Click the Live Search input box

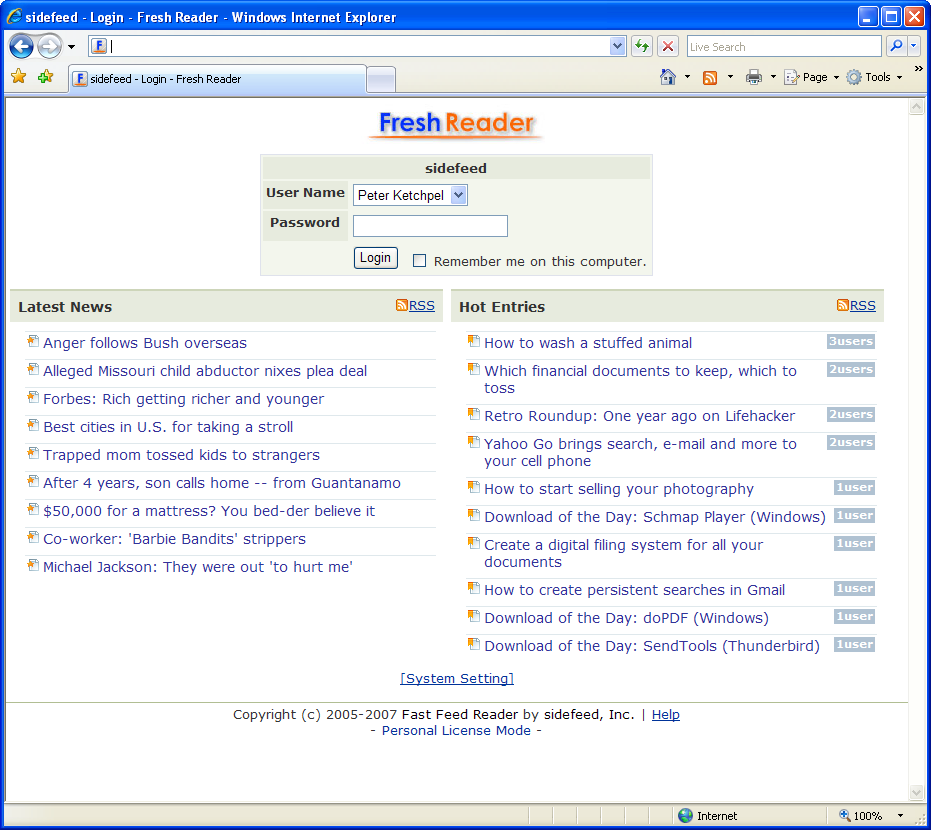click(x=784, y=46)
